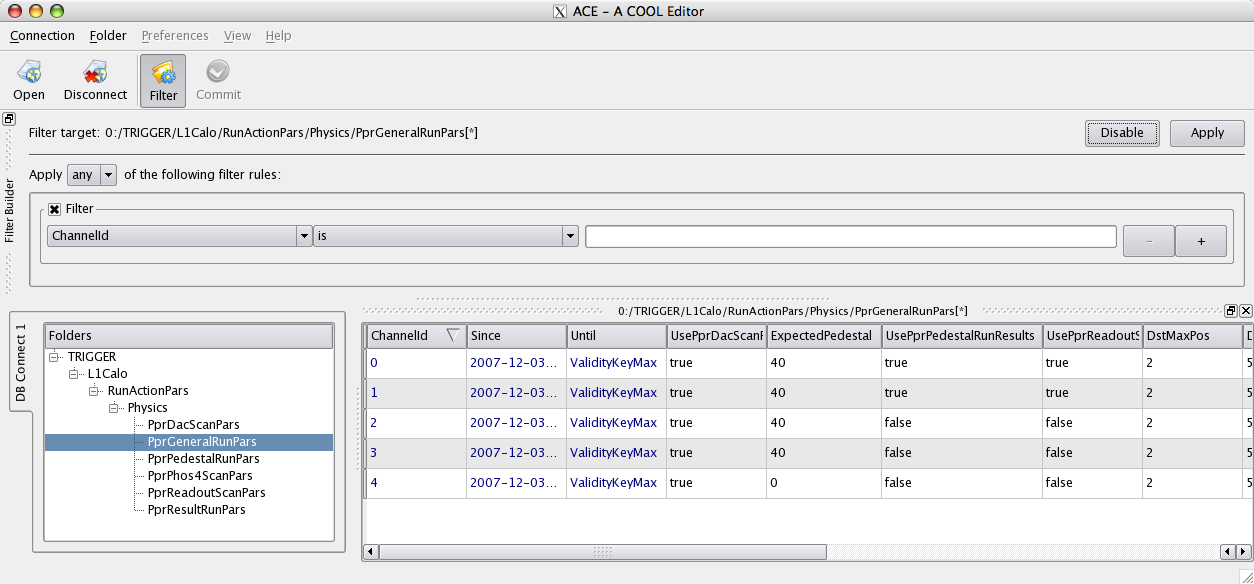Click the plus add-rule button
Image resolution: width=1254 pixels, height=584 pixels.
pyautogui.click(x=1200, y=241)
